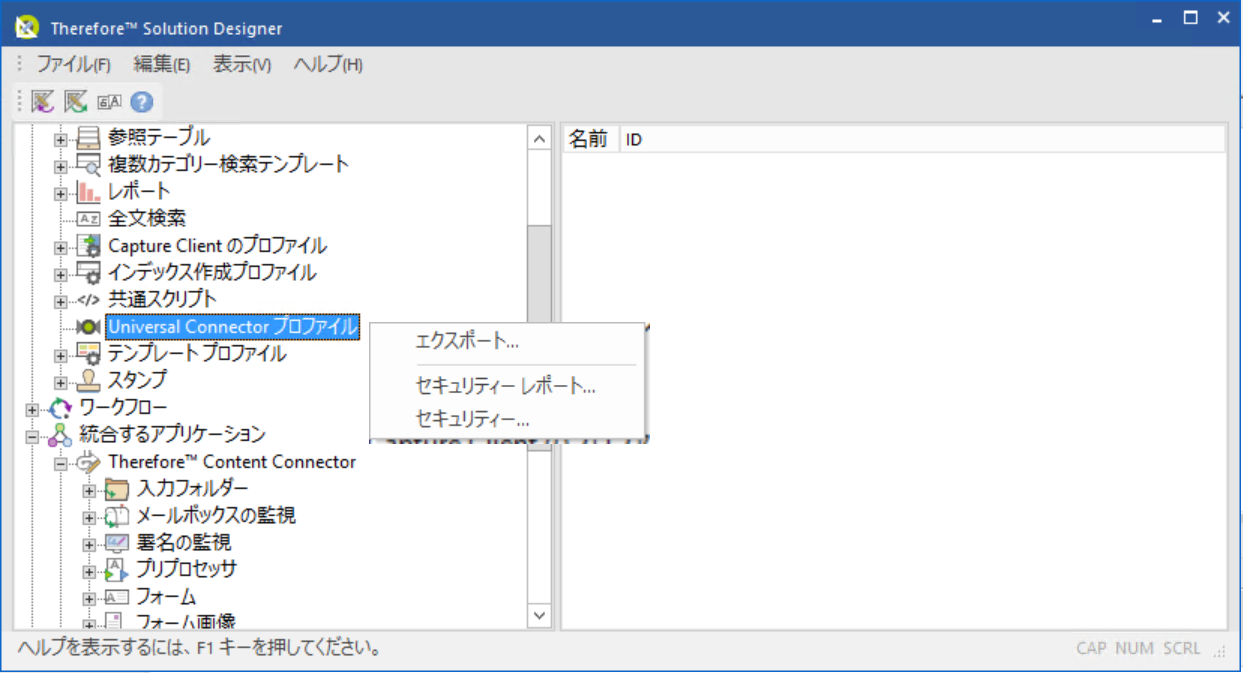Open the 編集(E) menu
This screenshot has width=1243, height=673.
point(162,64)
